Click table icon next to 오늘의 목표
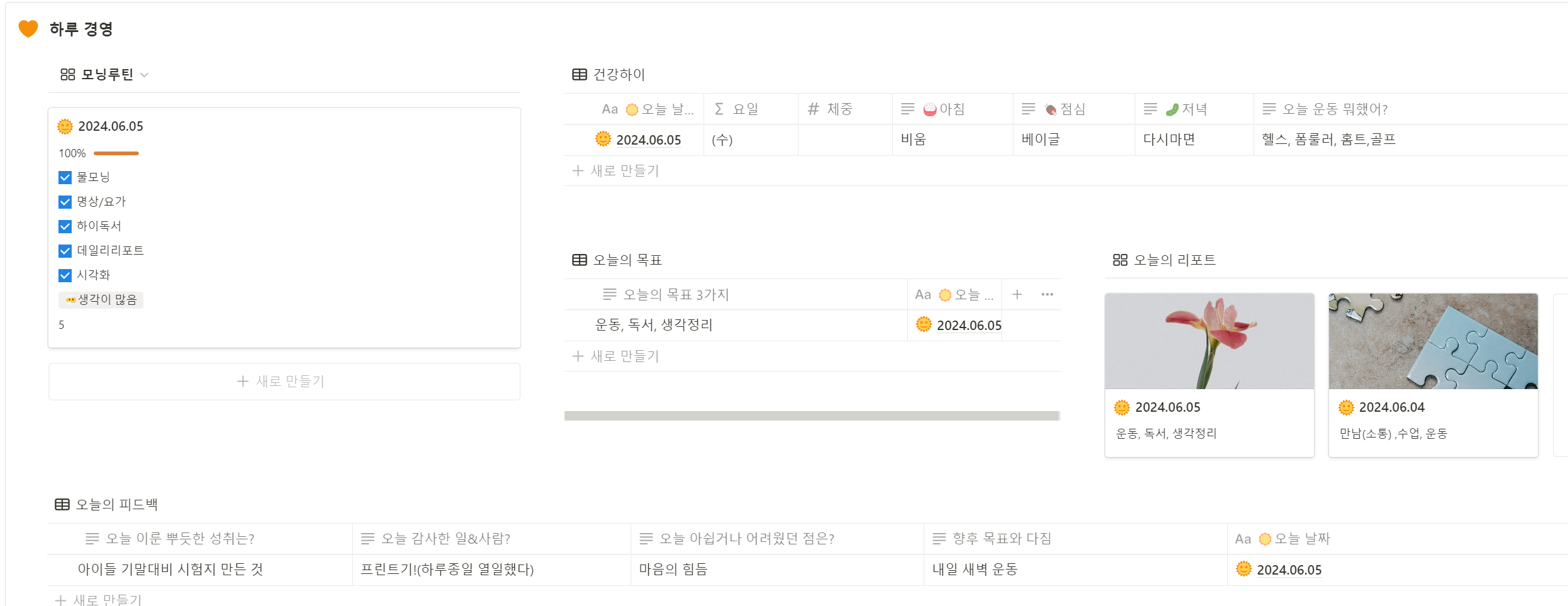Viewport: 1568px width, 606px height. [x=580, y=260]
